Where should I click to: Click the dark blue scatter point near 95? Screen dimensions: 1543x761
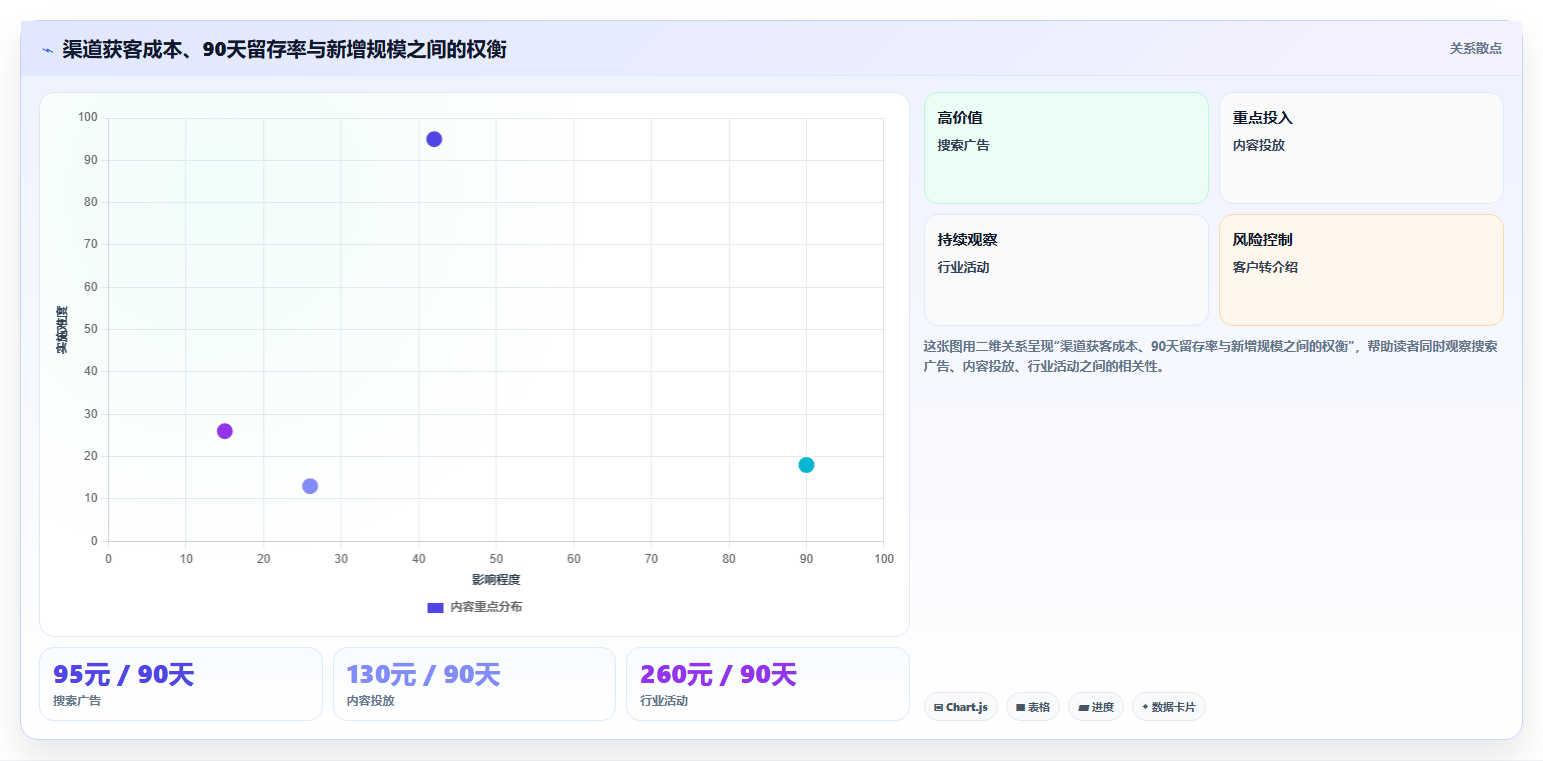pyautogui.click(x=434, y=139)
